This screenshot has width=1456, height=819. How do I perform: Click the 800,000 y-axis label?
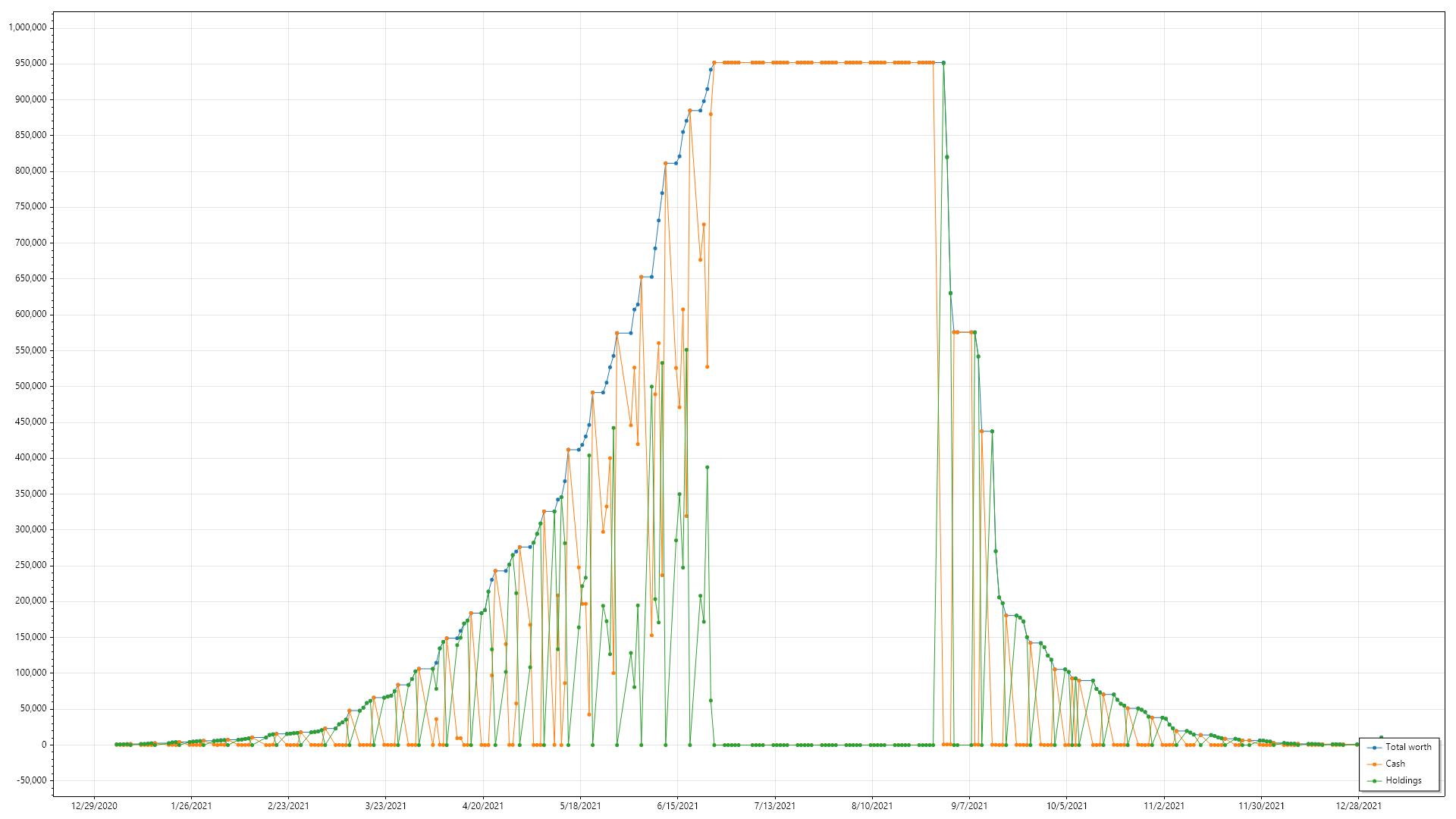(30, 171)
